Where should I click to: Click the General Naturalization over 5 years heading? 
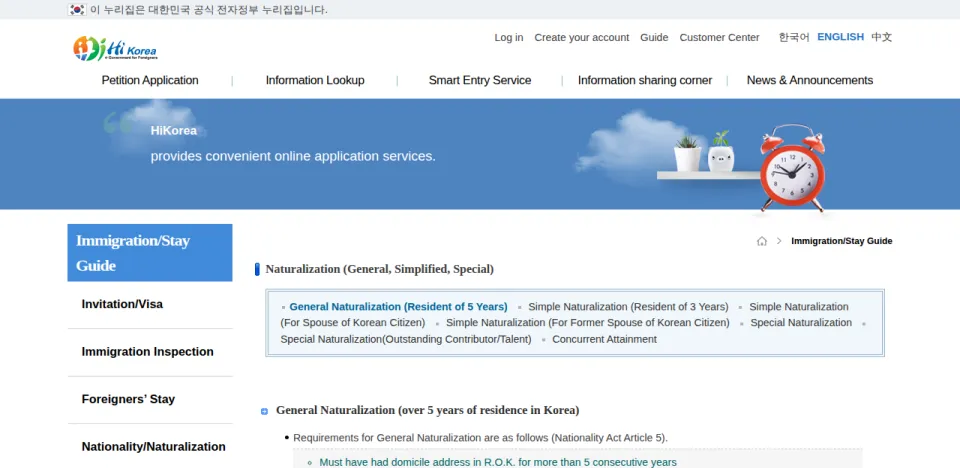point(427,410)
